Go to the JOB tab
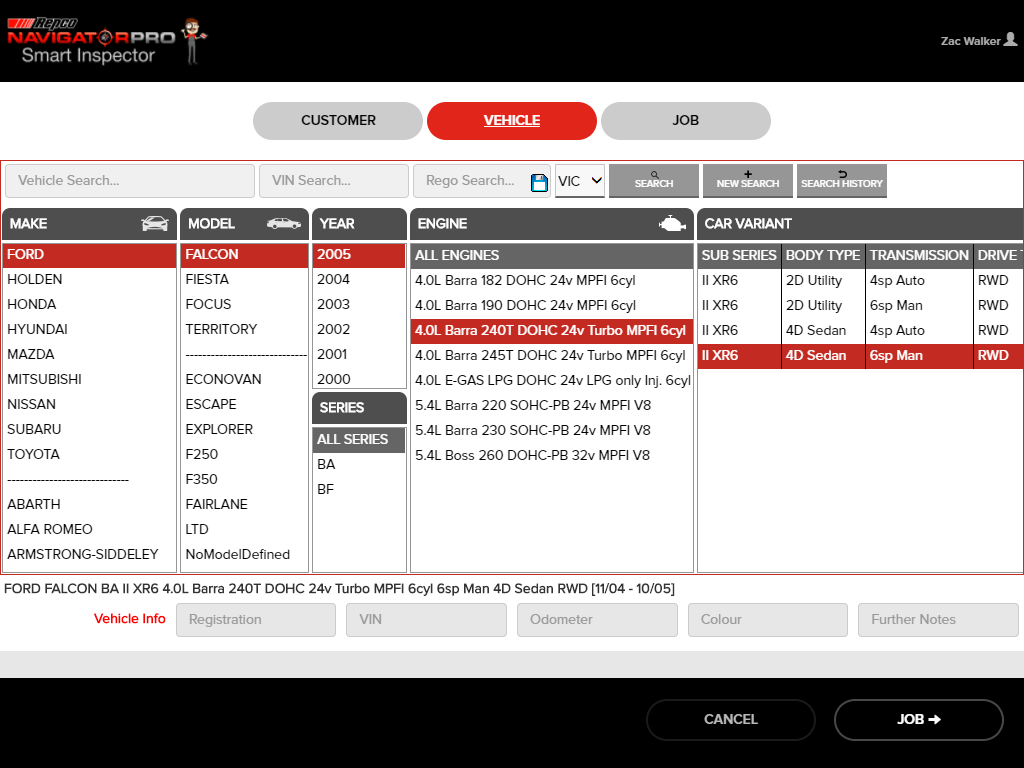Screen dimensions: 1024x768 tap(686, 121)
